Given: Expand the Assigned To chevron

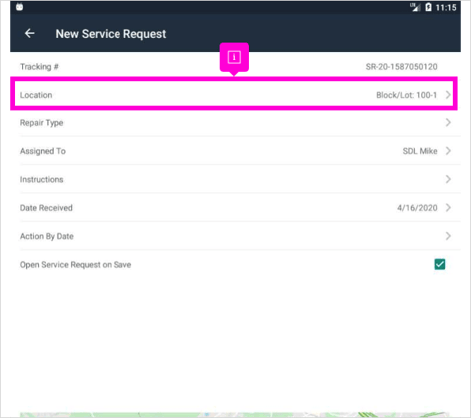Looking at the screenshot, I should (448, 151).
